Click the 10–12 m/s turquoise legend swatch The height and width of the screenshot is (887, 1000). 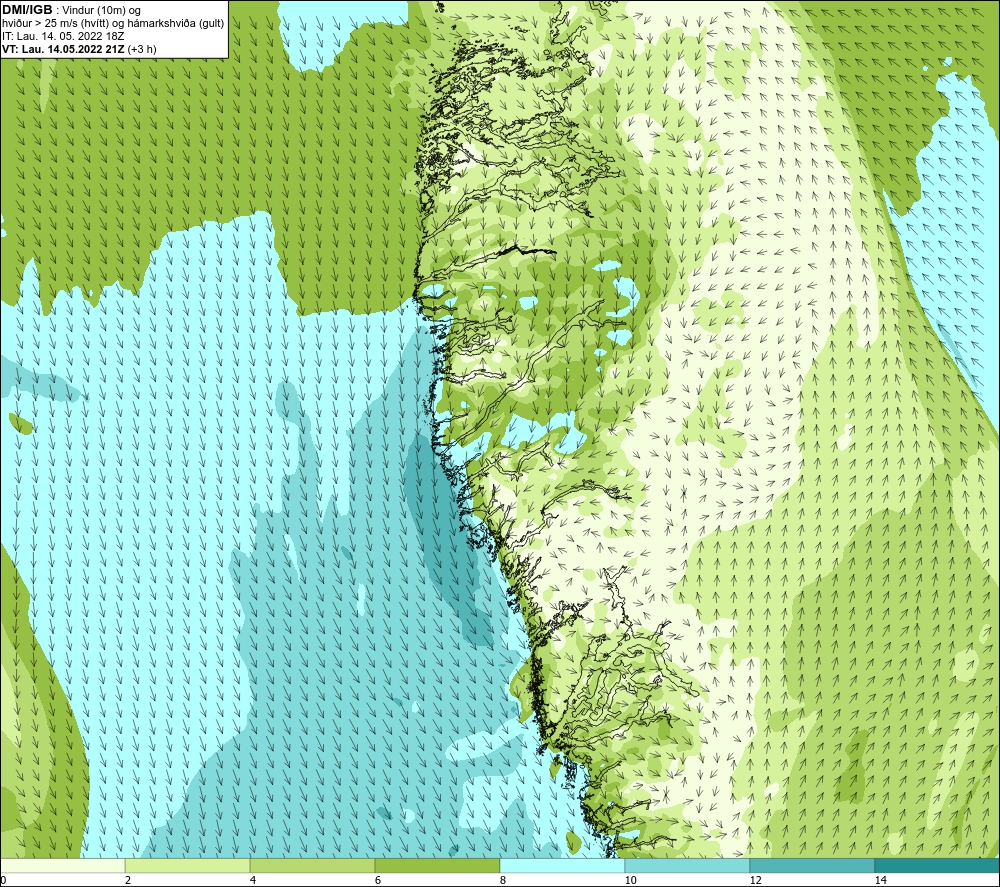[688, 865]
